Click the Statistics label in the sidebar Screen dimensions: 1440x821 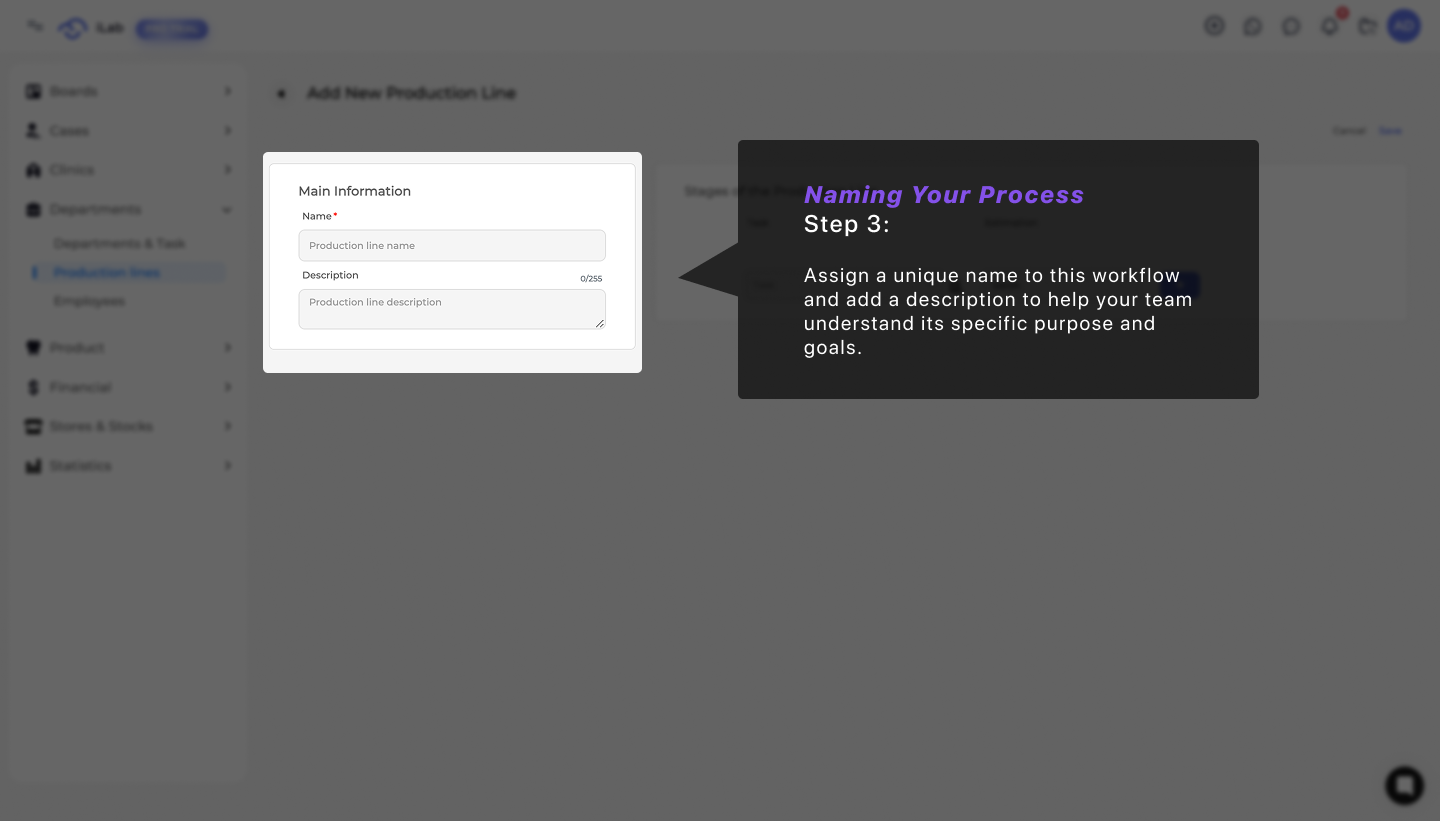point(81,466)
